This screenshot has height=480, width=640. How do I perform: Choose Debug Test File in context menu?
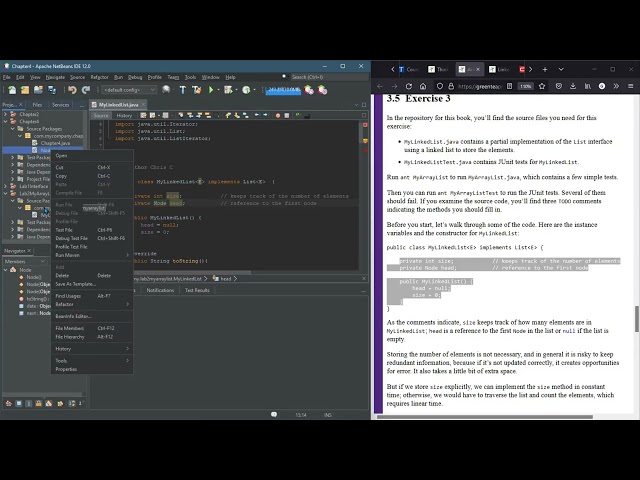pyautogui.click(x=92, y=238)
